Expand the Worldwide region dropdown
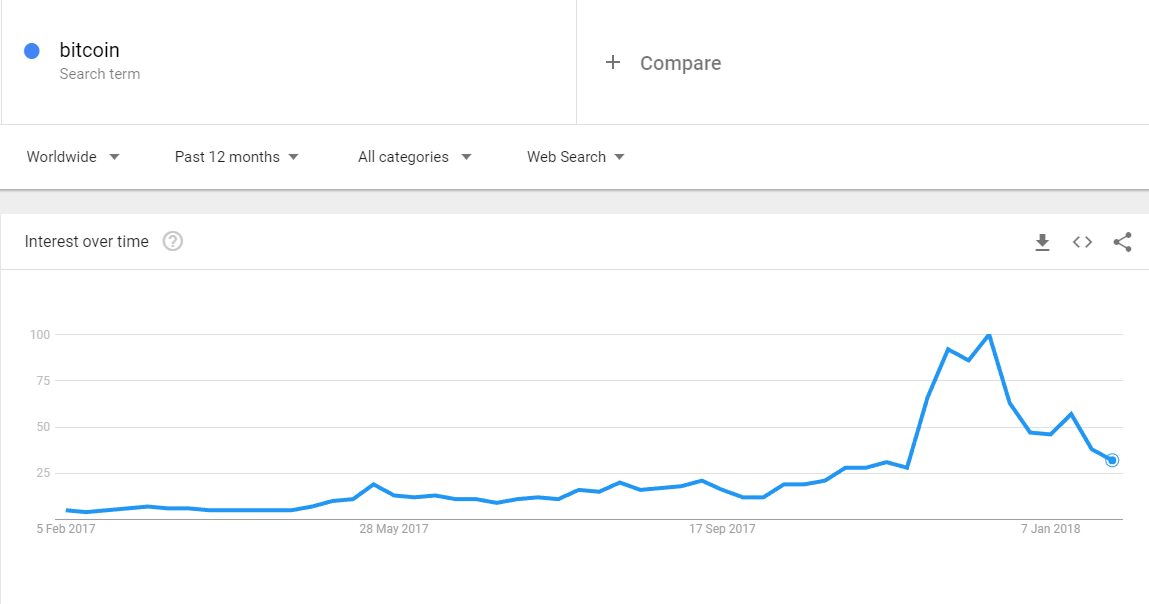The image size is (1149, 604). [73, 157]
